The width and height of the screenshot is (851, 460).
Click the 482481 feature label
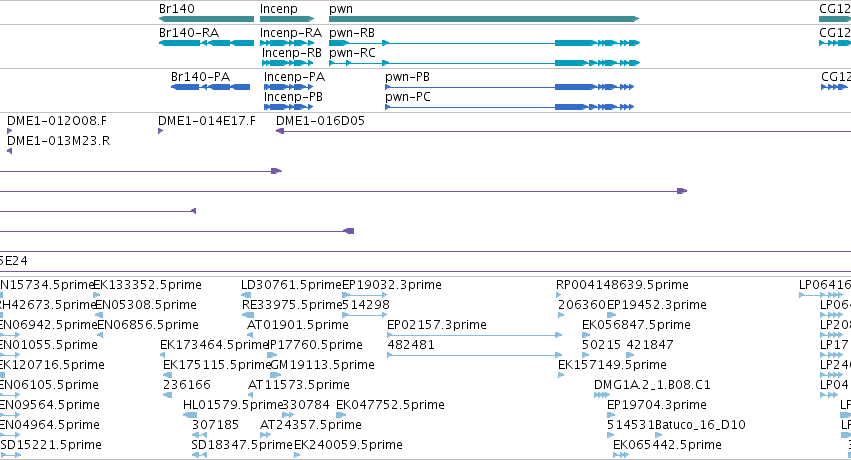[411, 345]
